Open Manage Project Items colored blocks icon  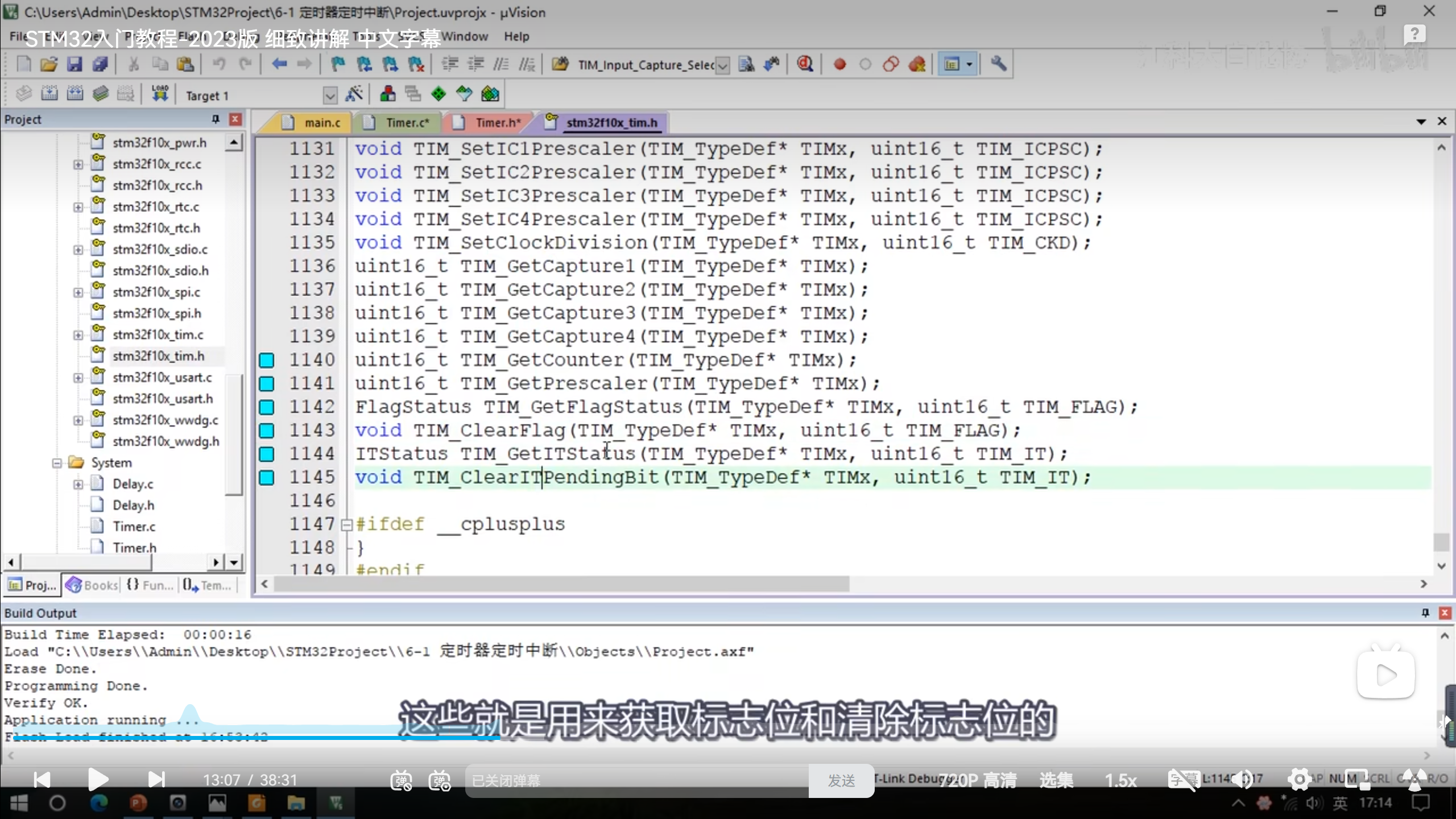tap(387, 94)
